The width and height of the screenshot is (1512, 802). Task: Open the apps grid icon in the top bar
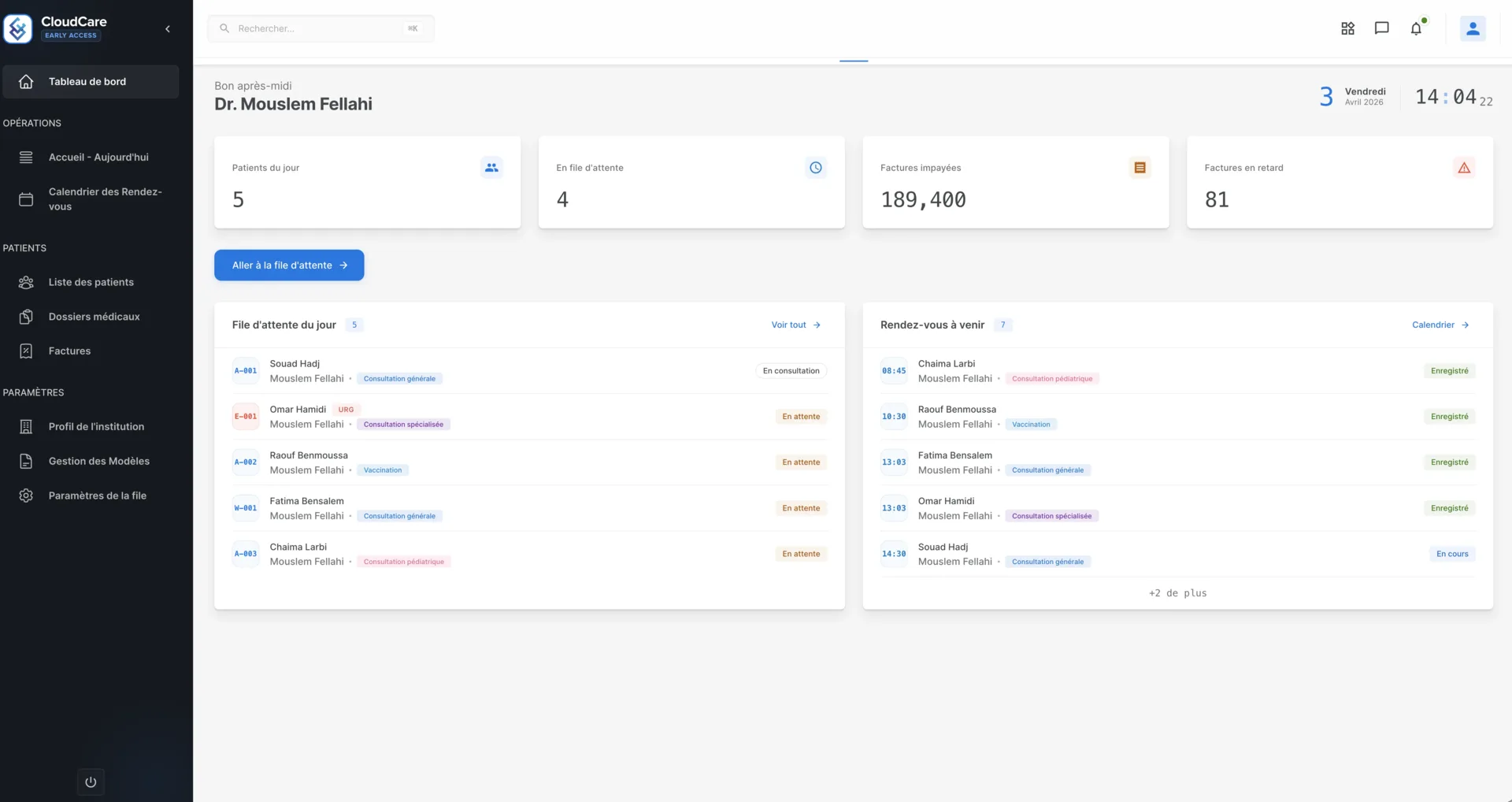(1347, 28)
